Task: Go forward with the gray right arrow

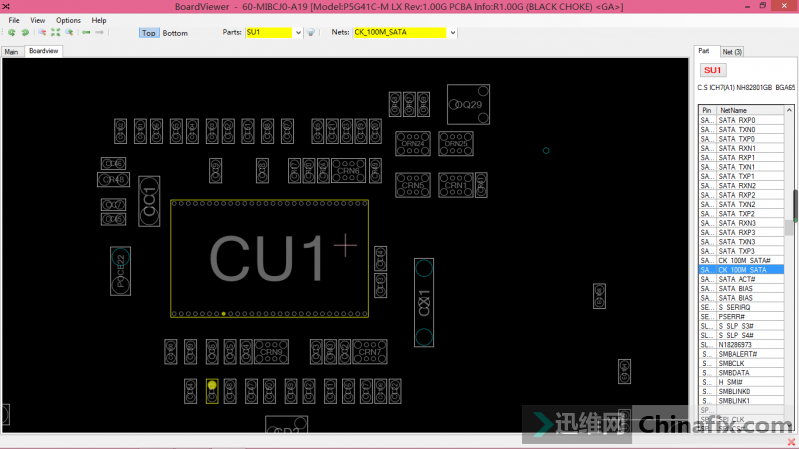Action: [x=99, y=33]
